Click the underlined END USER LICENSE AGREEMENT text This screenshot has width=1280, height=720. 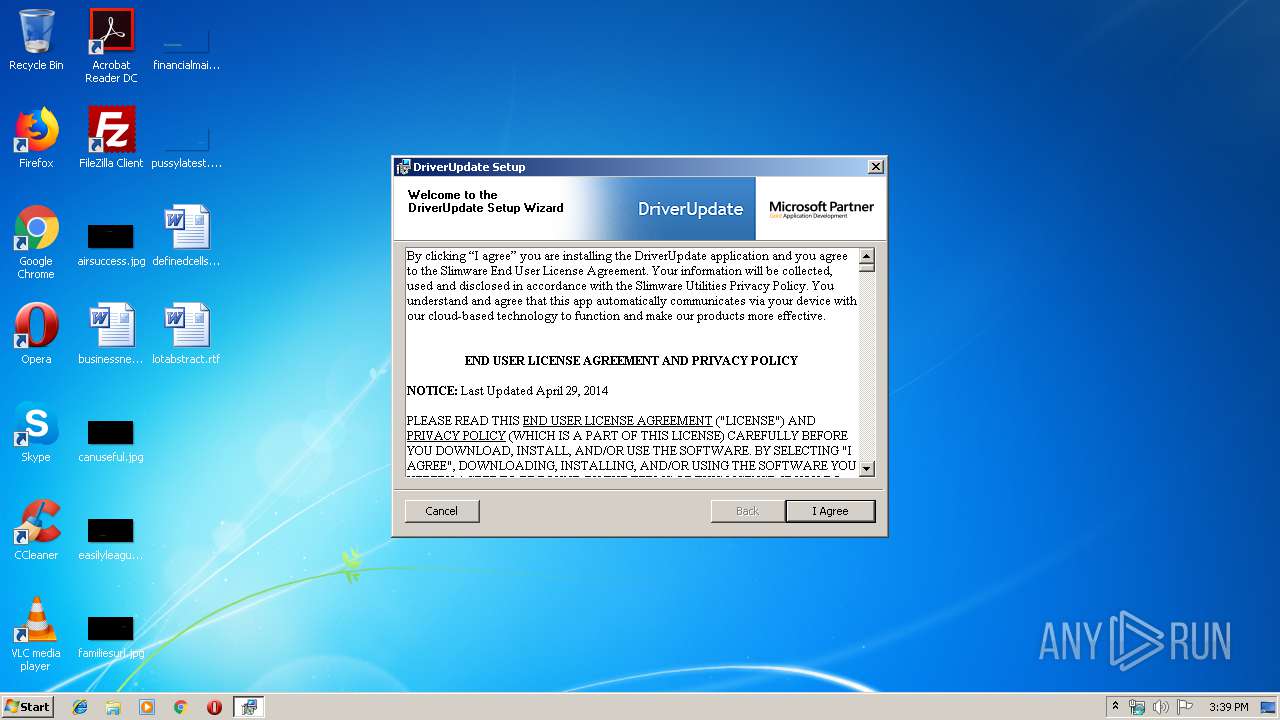pyautogui.click(x=617, y=421)
